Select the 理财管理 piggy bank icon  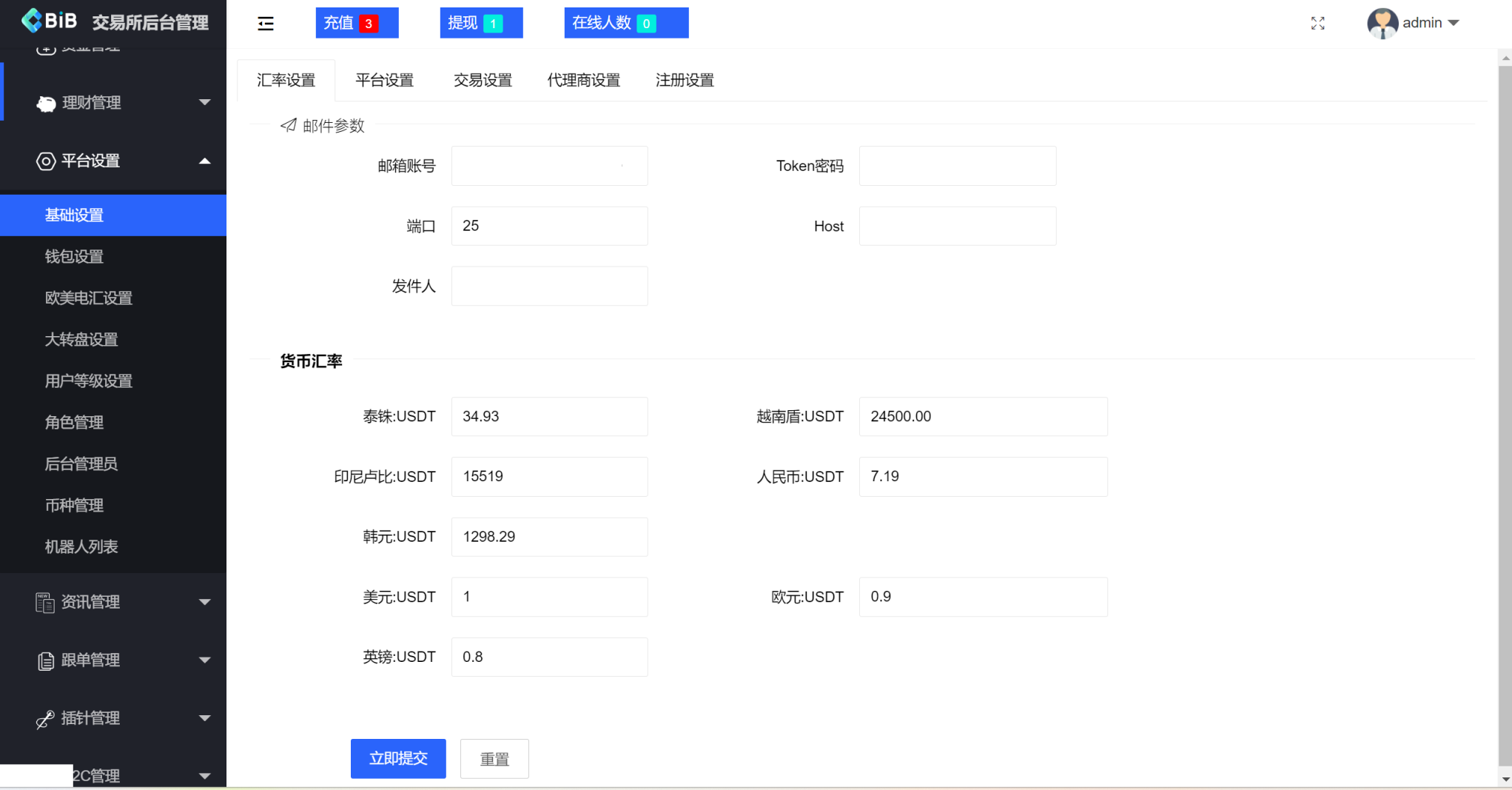(x=46, y=103)
